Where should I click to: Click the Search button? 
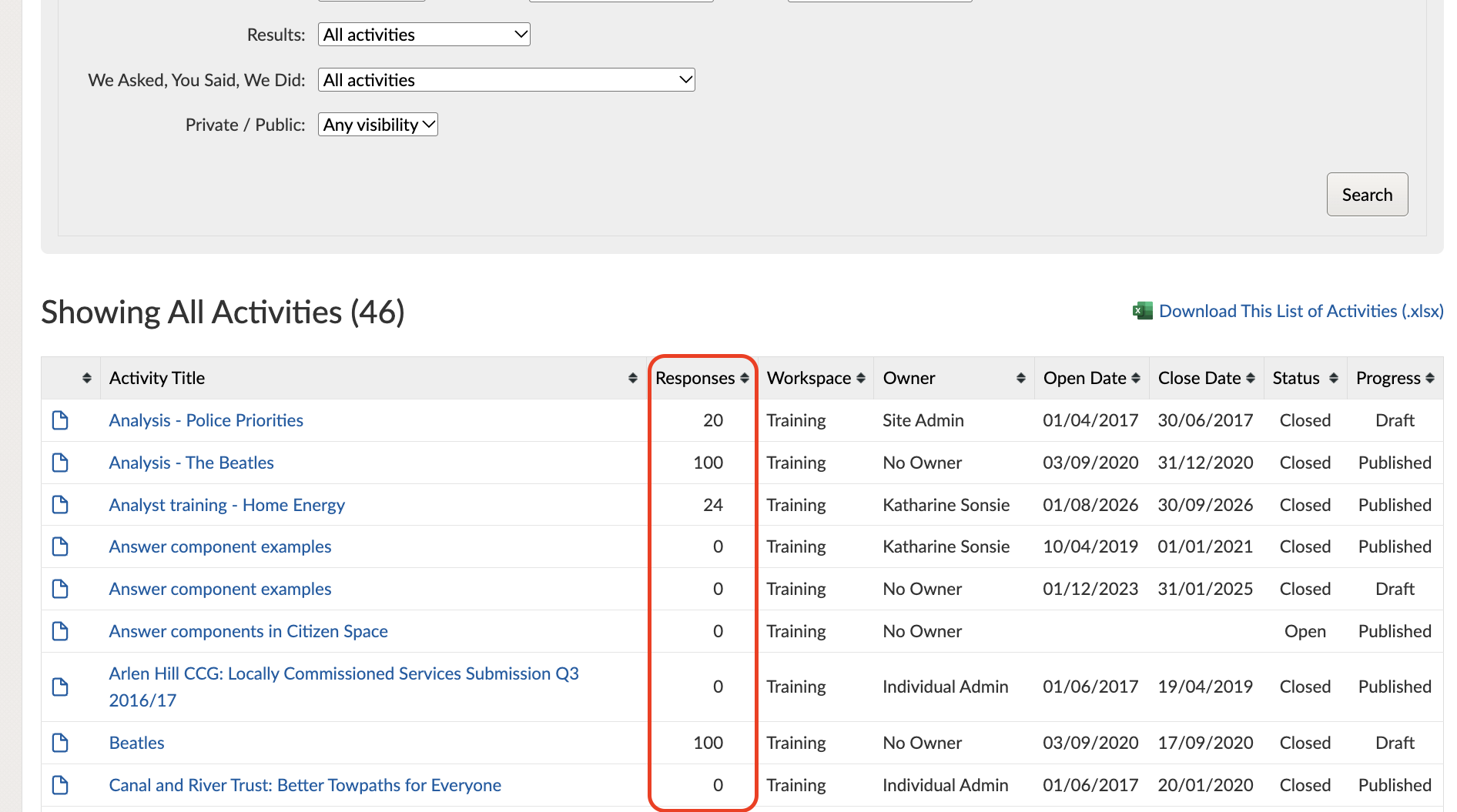point(1367,195)
